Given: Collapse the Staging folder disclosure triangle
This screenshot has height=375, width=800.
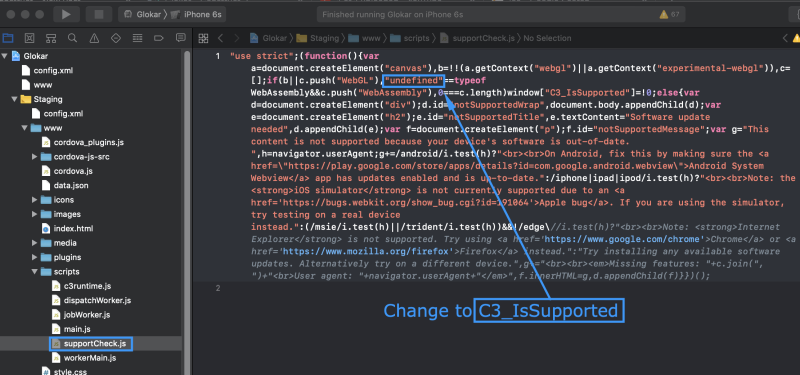Looking at the screenshot, I should coord(14,99).
